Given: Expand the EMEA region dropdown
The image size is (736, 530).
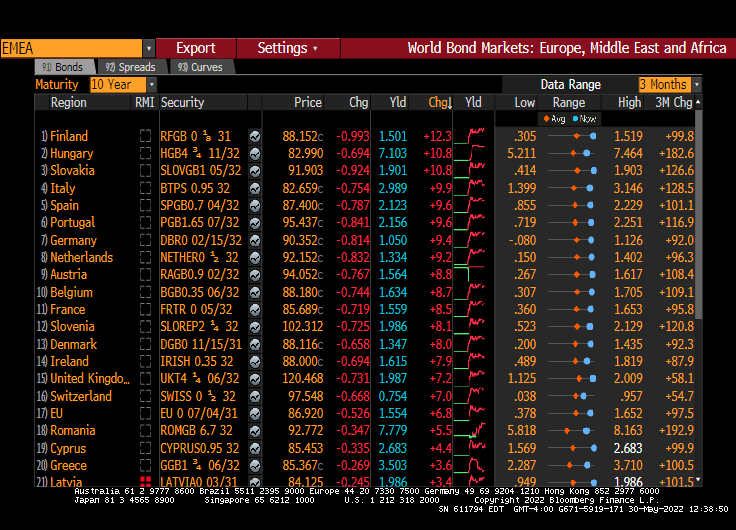Looking at the screenshot, I should click(x=149, y=48).
